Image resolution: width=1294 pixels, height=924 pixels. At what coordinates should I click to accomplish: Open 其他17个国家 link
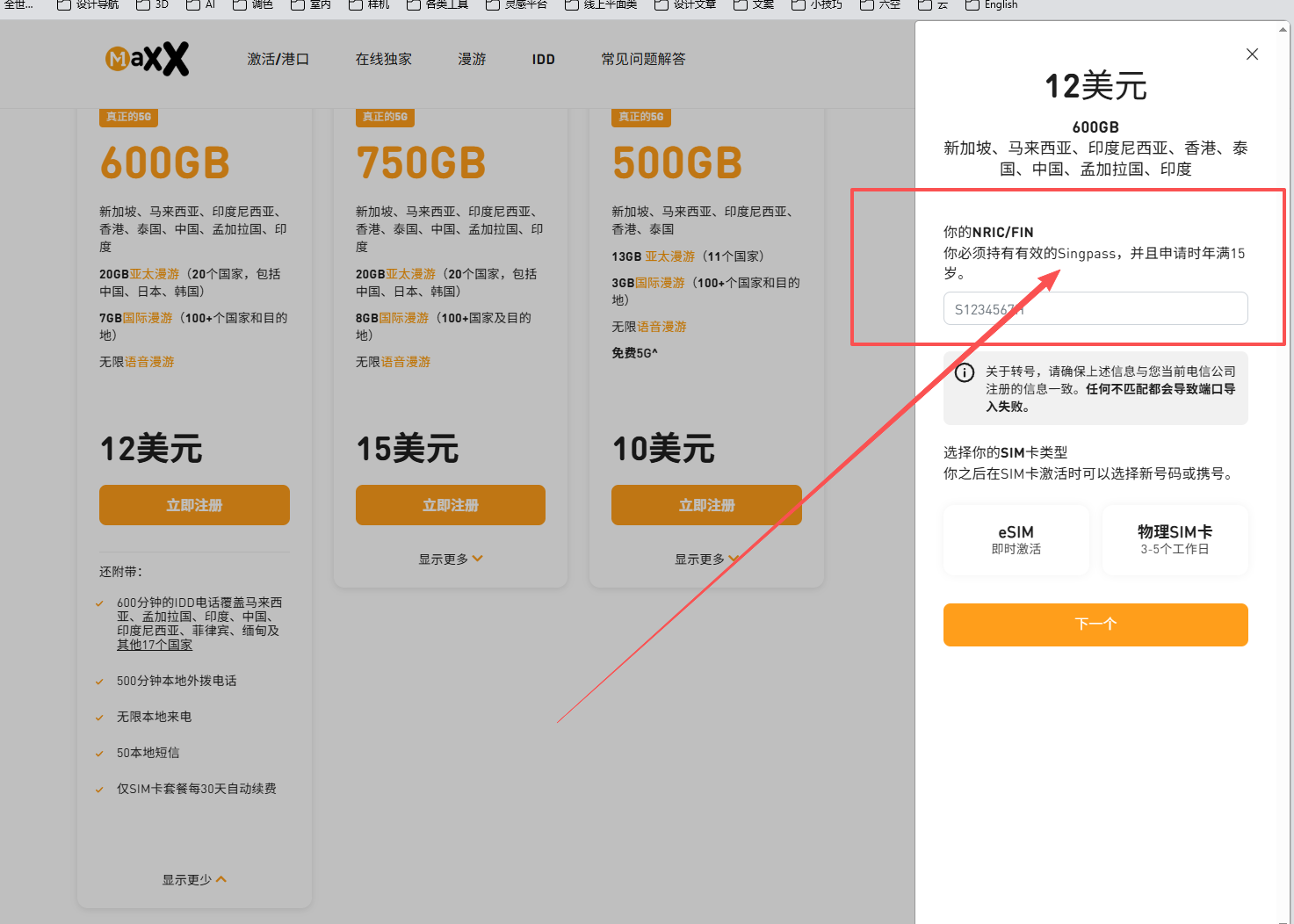pyautogui.click(x=155, y=645)
